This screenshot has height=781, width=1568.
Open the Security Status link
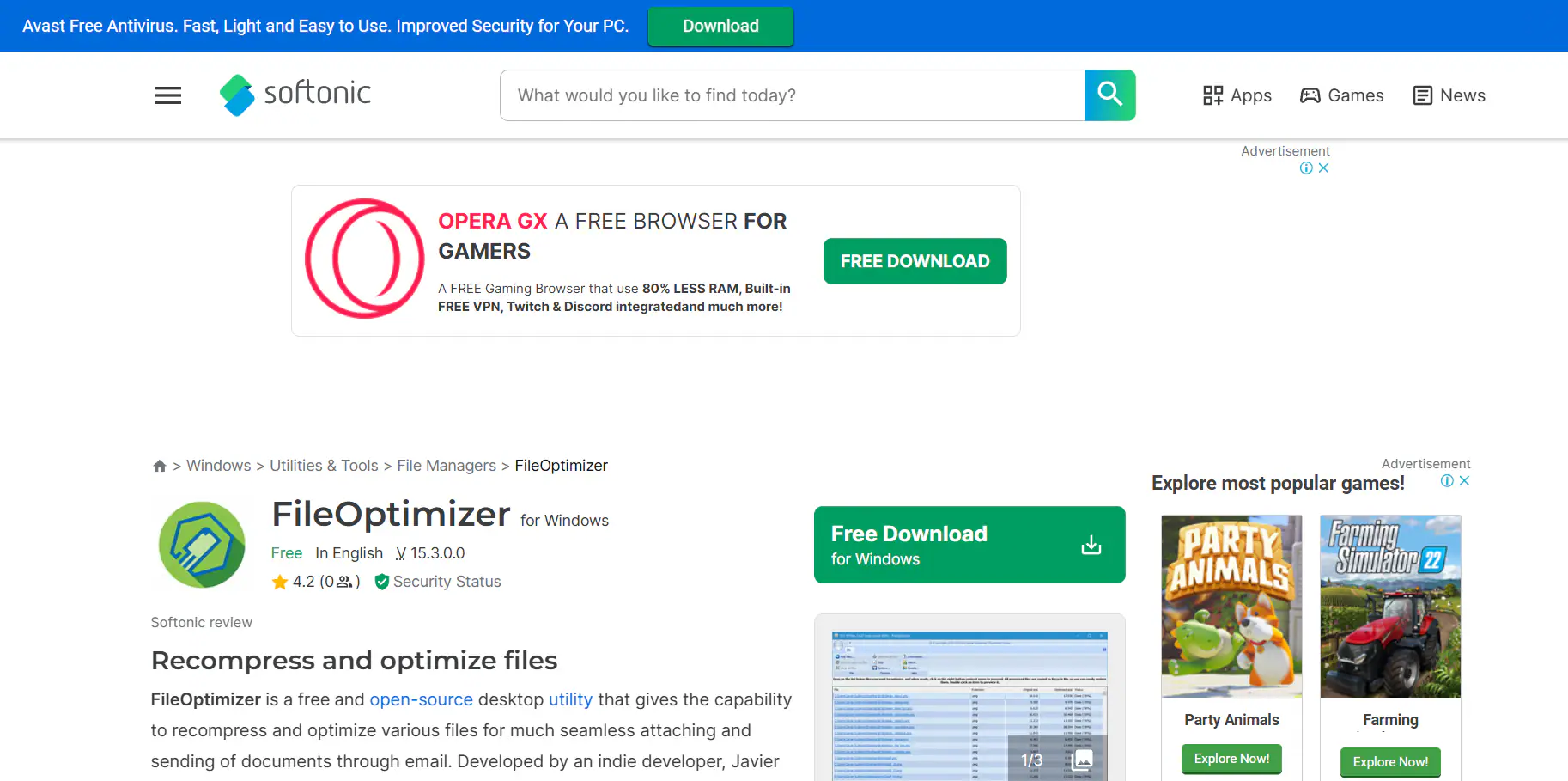447,582
